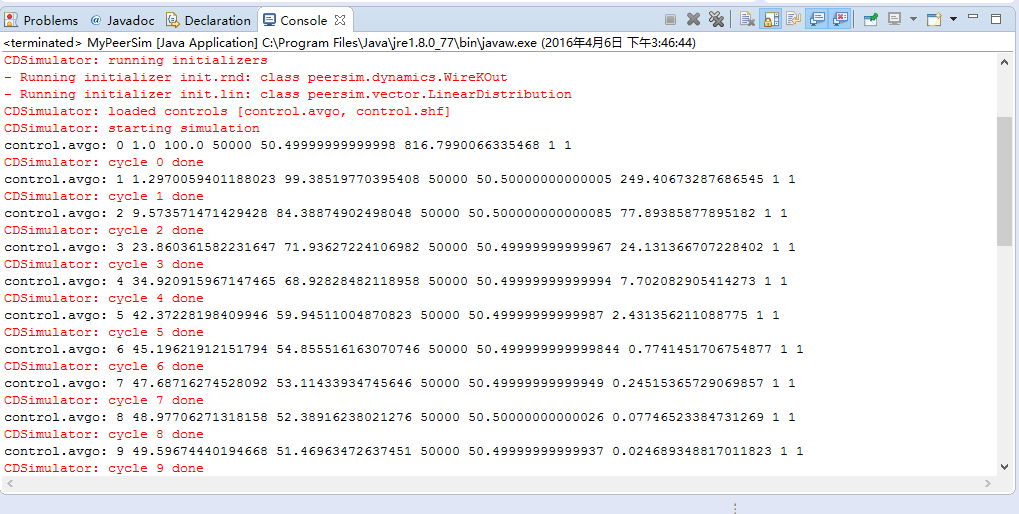Click control.avgo line with 2.431356211088775
The width and height of the screenshot is (1019, 514).
(392, 315)
